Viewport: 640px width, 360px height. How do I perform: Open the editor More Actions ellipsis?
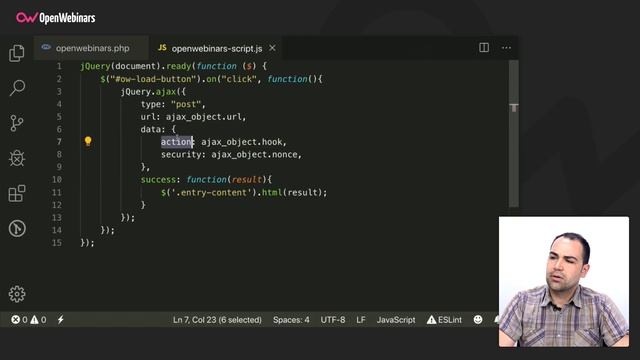[506, 48]
